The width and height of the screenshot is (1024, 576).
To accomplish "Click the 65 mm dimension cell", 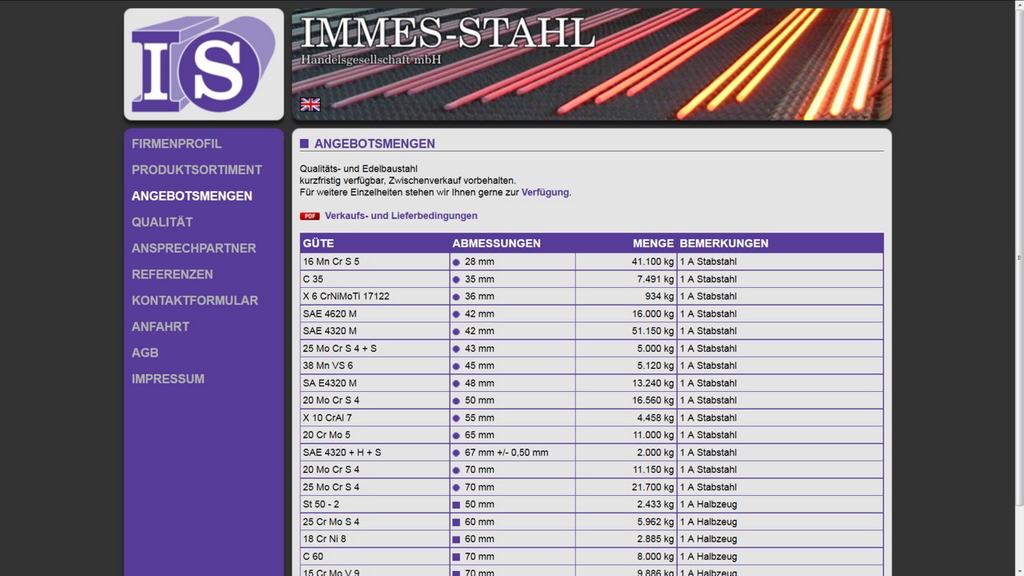I will pos(513,435).
